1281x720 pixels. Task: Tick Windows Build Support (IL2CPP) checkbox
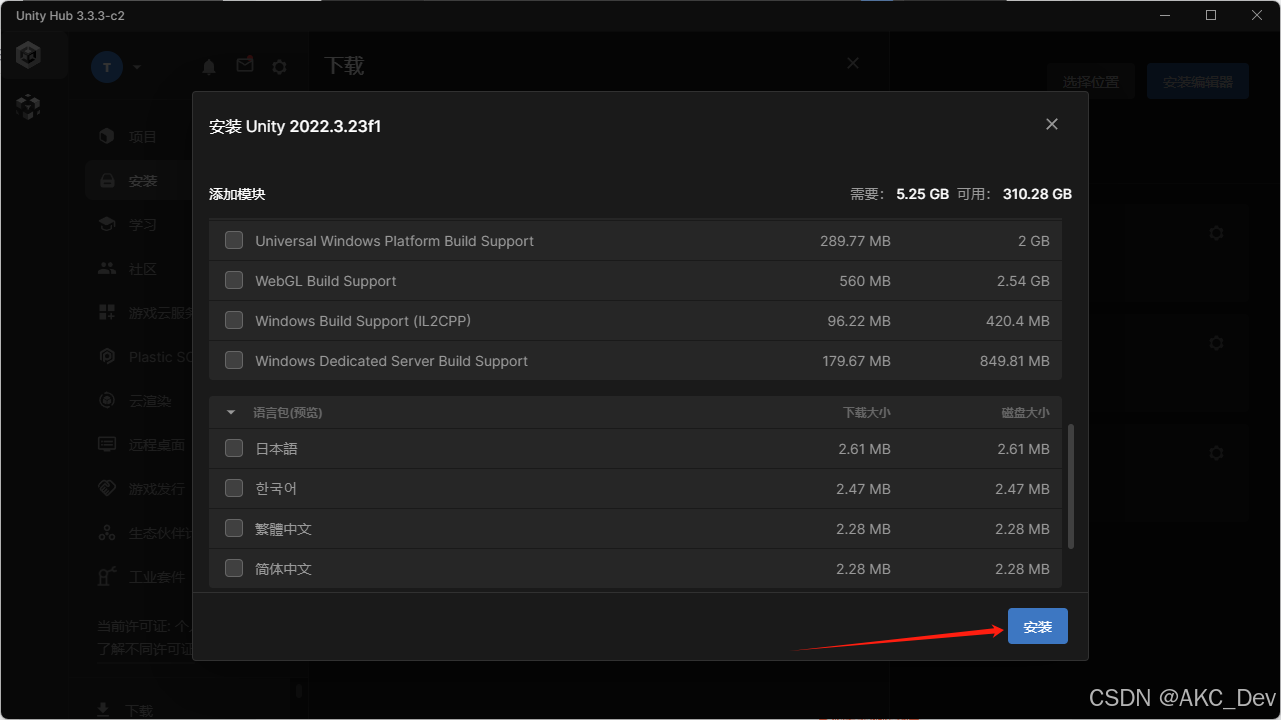(234, 321)
